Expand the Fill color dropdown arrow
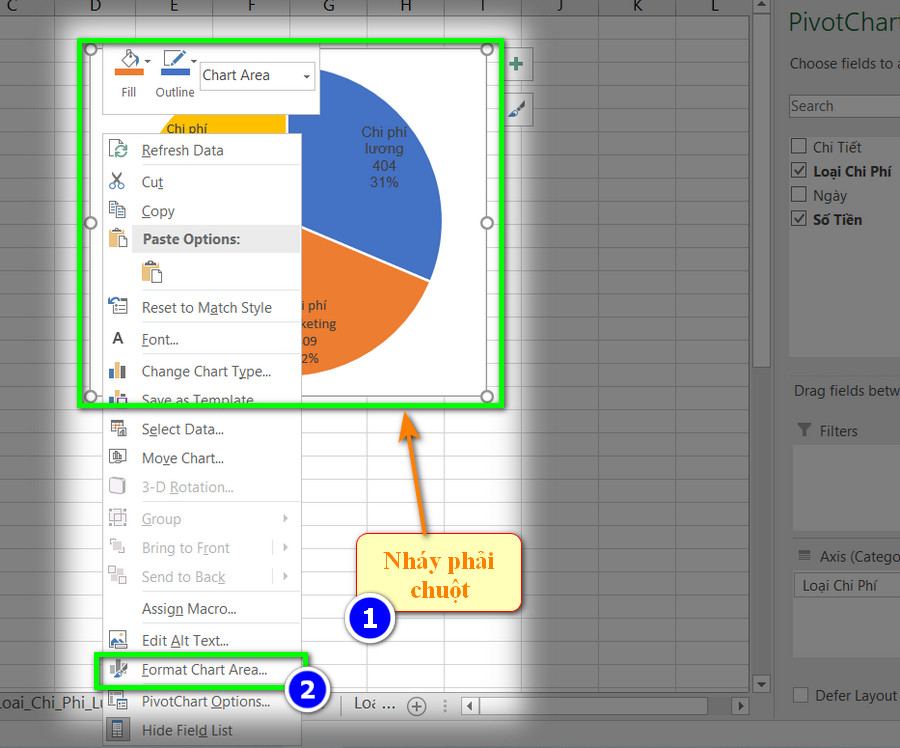This screenshot has width=900, height=748. coord(148,61)
